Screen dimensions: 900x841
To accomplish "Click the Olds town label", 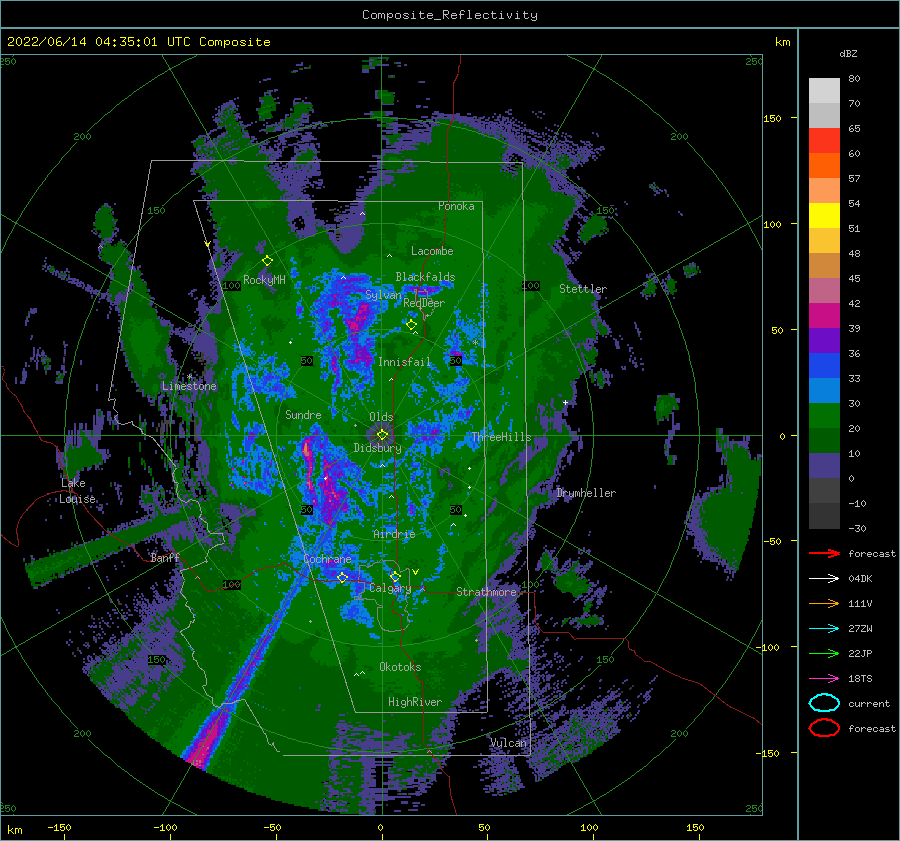I will [381, 417].
